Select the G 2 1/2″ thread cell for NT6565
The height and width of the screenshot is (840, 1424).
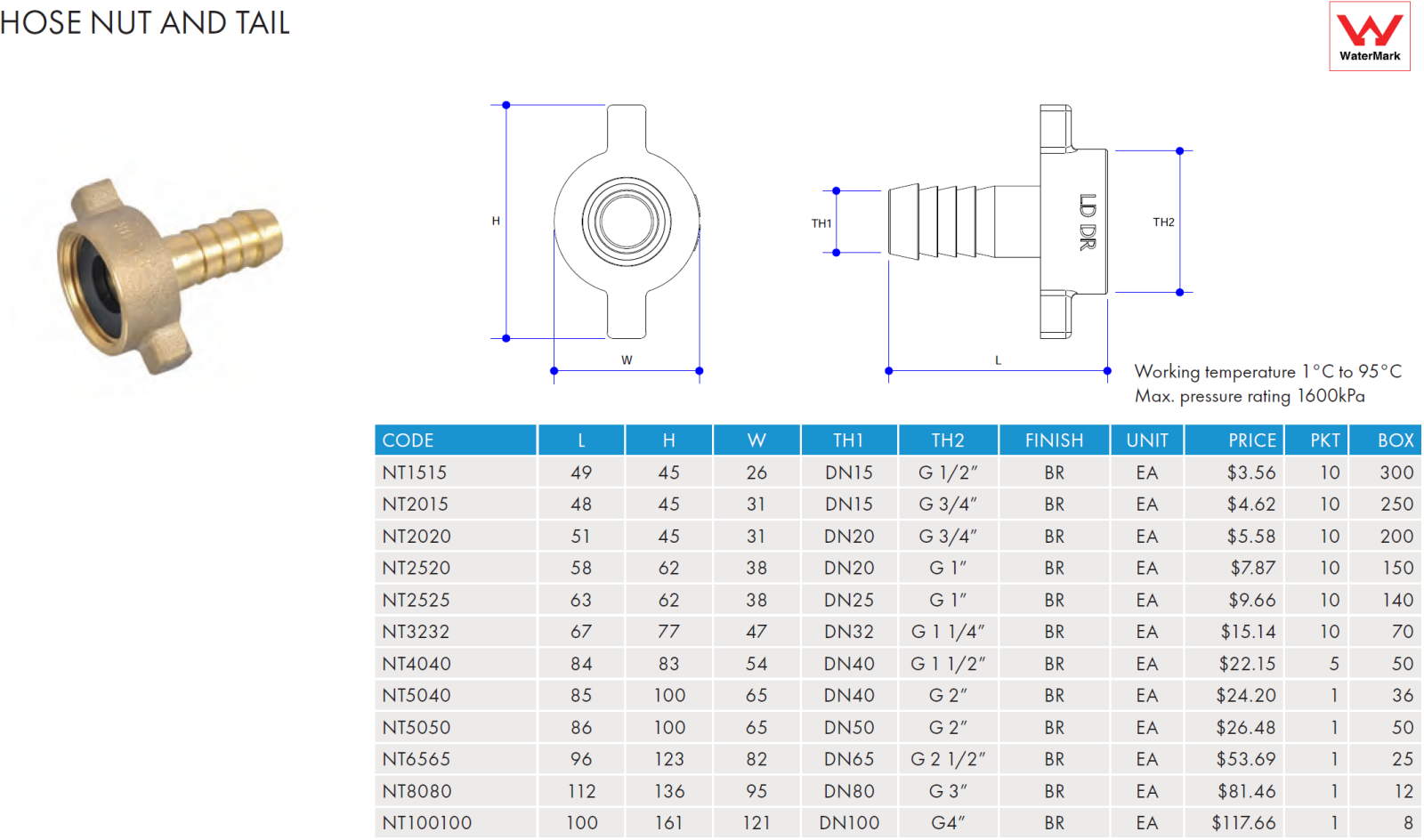948,759
